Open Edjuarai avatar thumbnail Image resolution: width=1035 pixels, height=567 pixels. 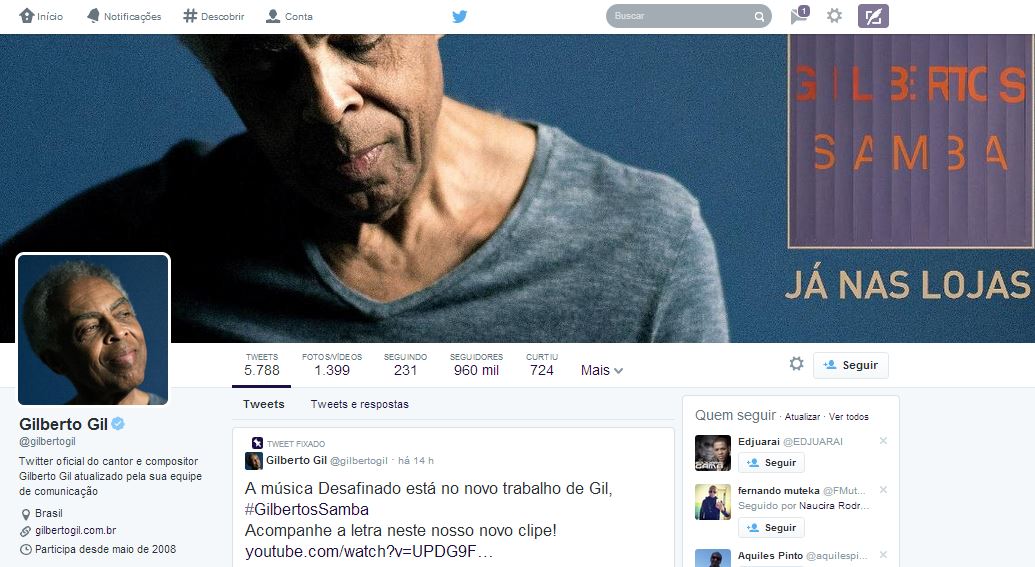click(x=713, y=453)
